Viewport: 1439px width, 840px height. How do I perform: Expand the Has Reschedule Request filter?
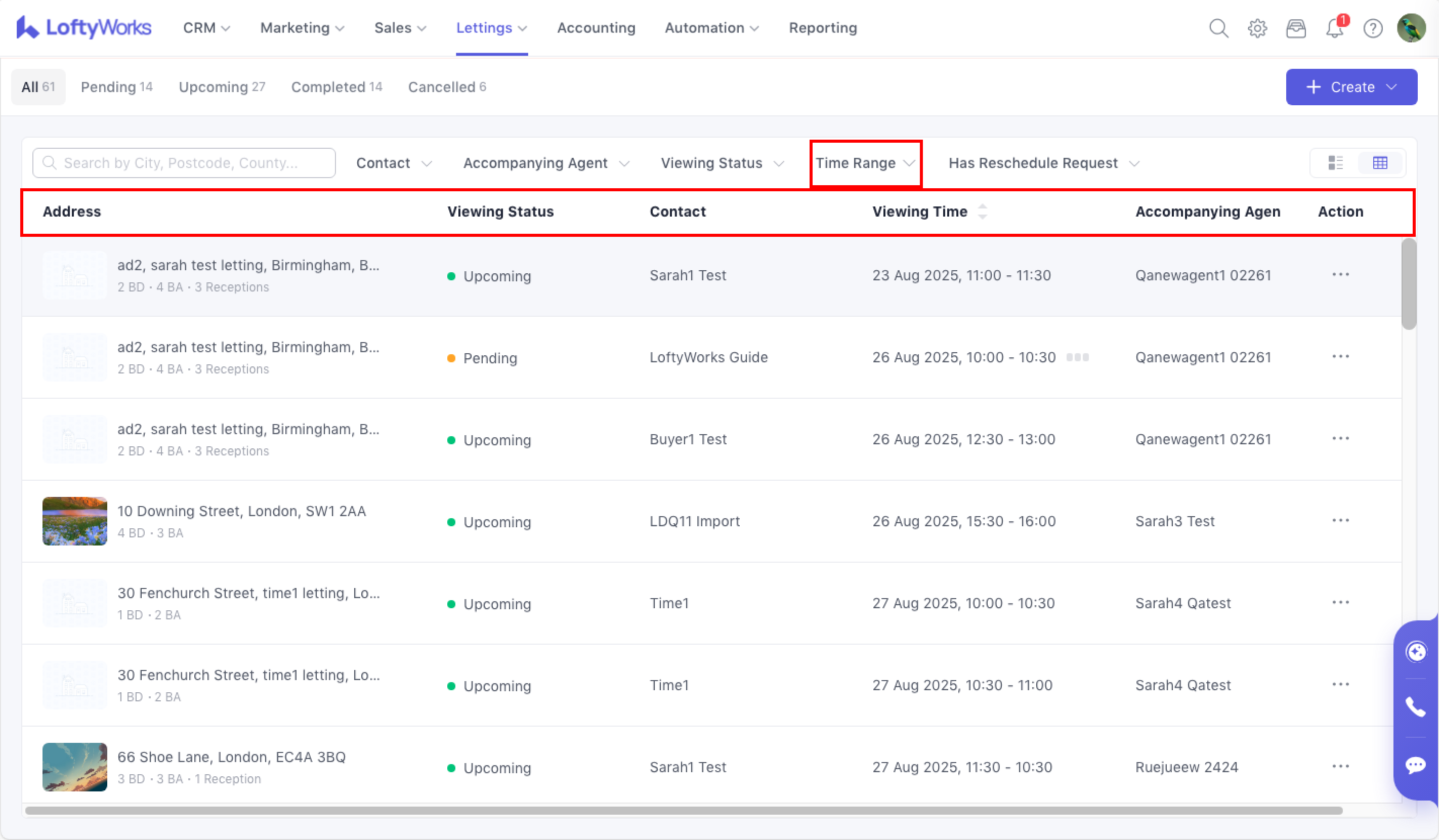[x=1043, y=163]
